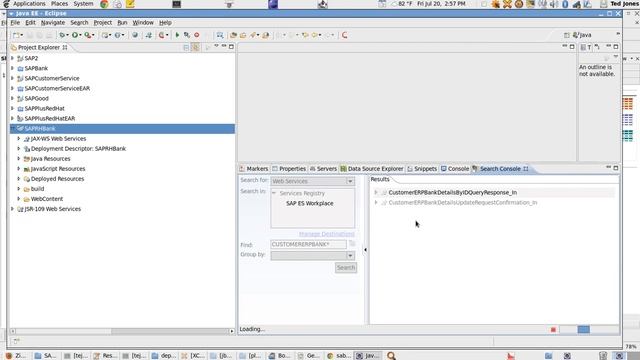Click the Bluetooth icon in system tray
Screen dimensions: 640x360
click(x=565, y=4)
